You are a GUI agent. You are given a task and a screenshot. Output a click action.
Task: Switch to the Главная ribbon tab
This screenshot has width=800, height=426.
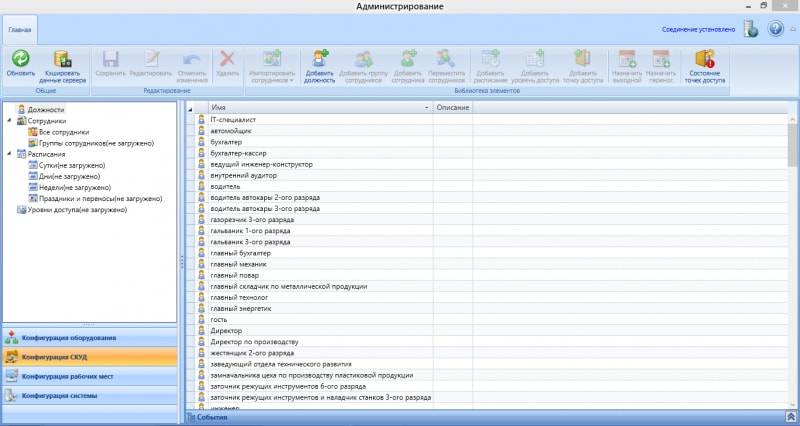(19, 30)
